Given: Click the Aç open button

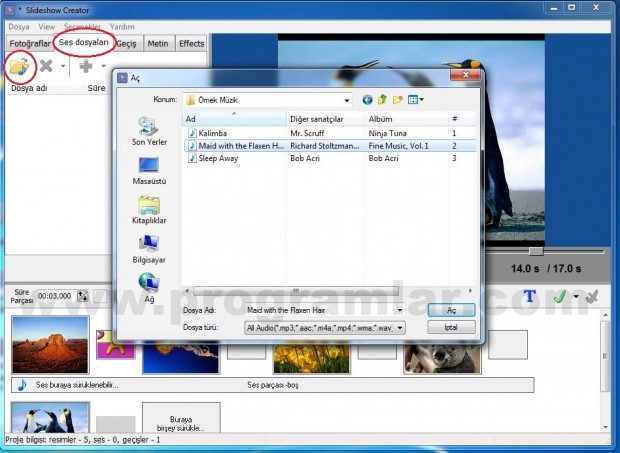Looking at the screenshot, I should coord(451,310).
